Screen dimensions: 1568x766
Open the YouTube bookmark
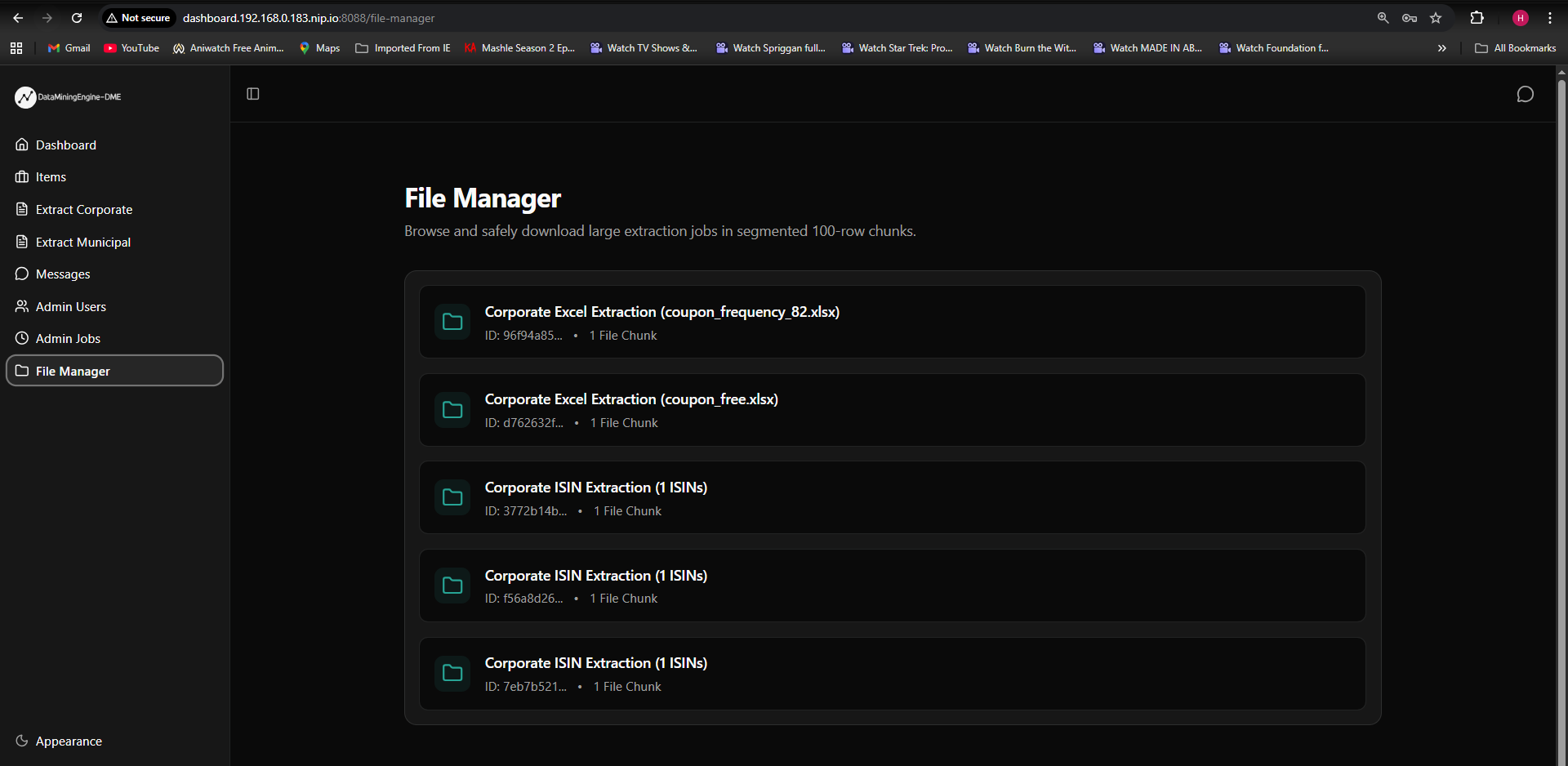131,48
